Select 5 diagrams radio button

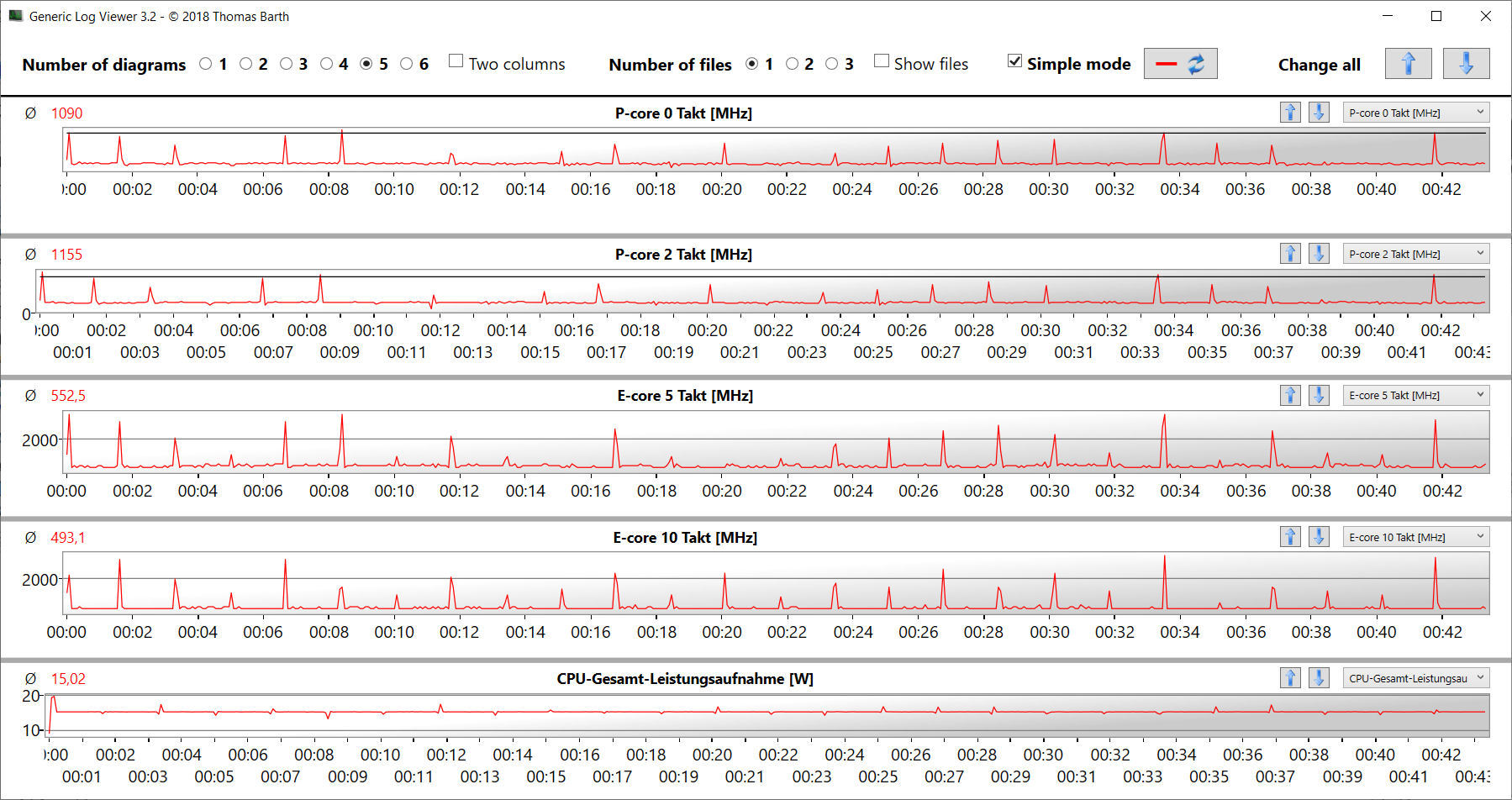pos(366,64)
